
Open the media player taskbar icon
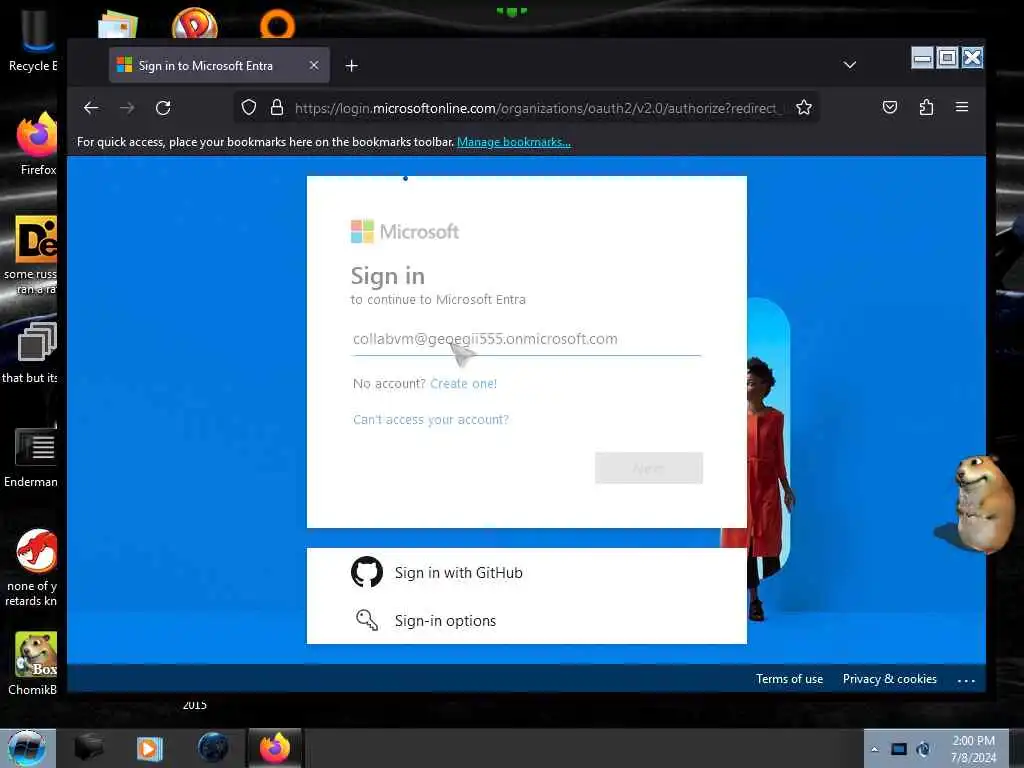(x=149, y=748)
